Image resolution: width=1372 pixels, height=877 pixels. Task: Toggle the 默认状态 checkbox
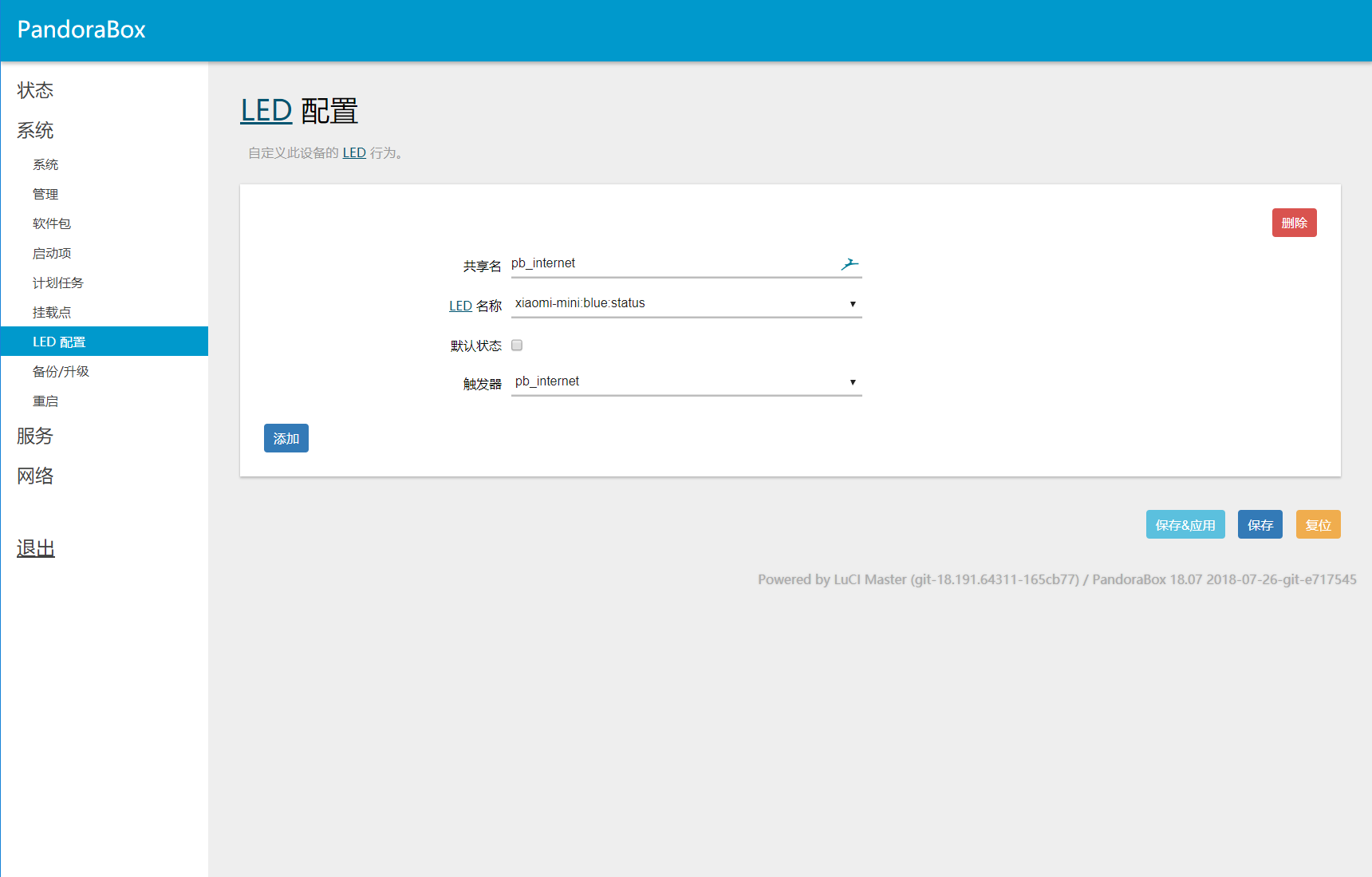click(x=517, y=346)
